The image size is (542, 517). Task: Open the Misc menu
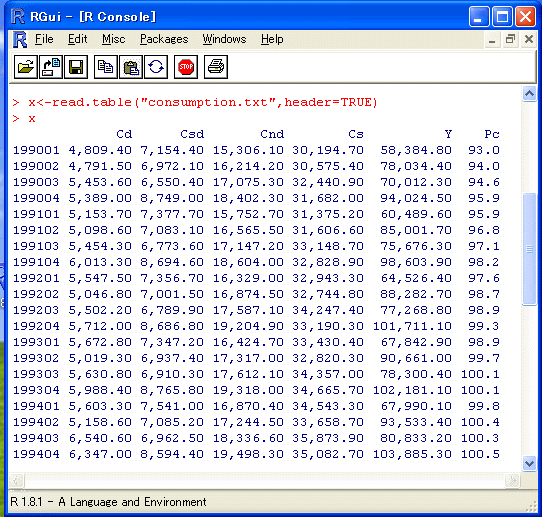114,39
